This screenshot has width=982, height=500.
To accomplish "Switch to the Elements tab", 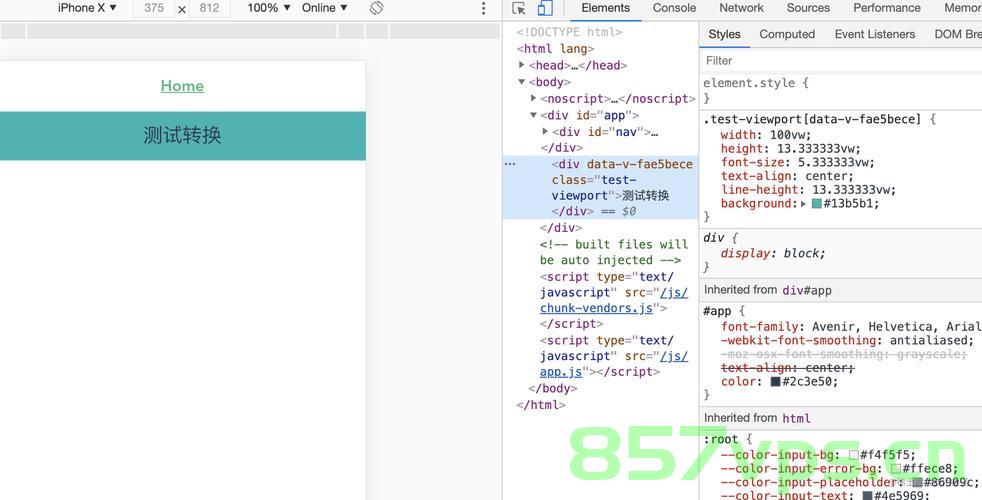I will pos(606,8).
